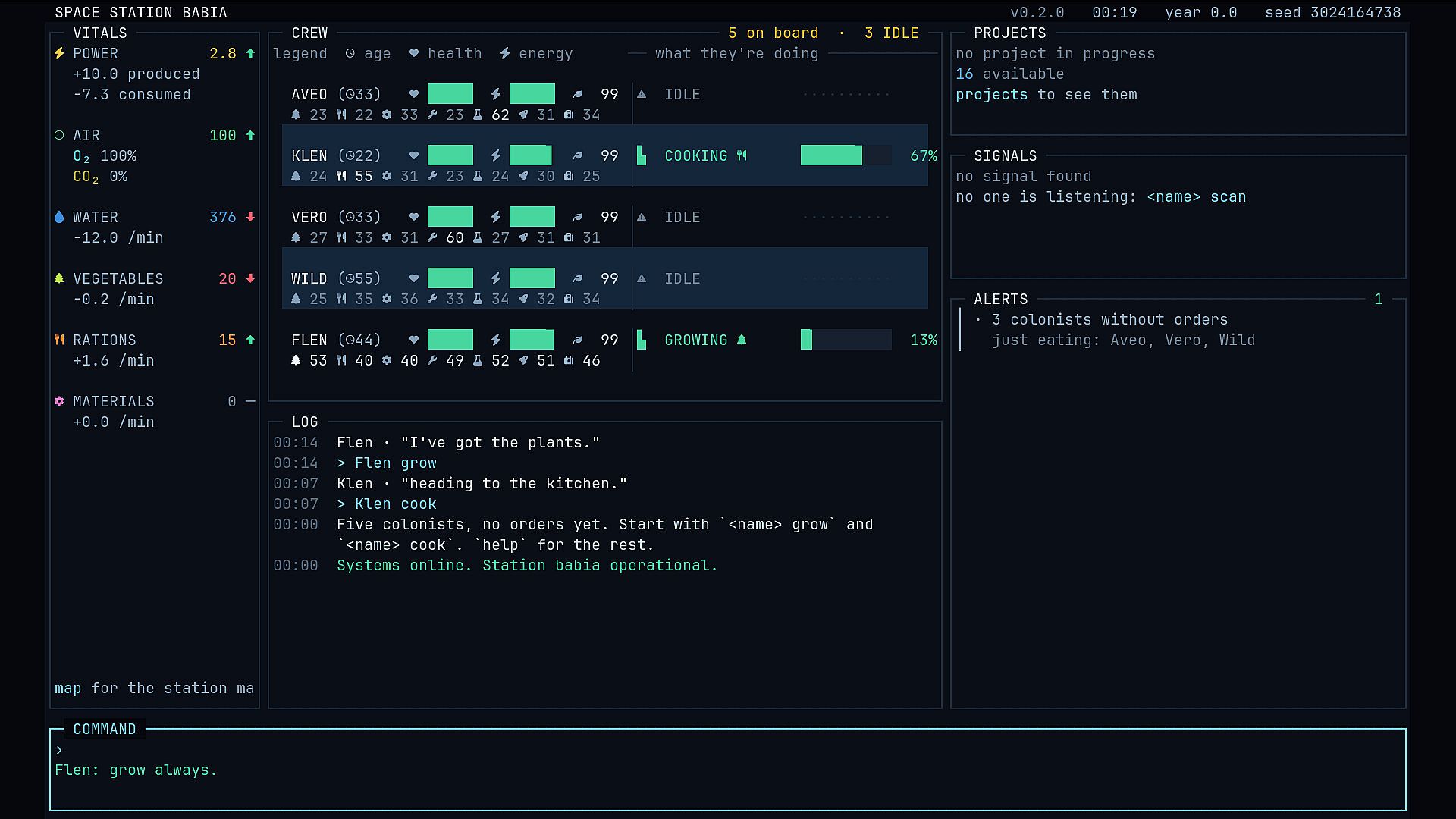Click Vero's mood leaf icon
This screenshot has height=819, width=1456.
coord(578,218)
